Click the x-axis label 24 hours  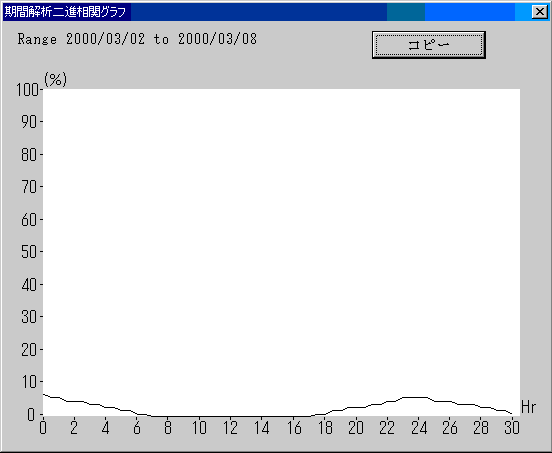pyautogui.click(x=418, y=428)
